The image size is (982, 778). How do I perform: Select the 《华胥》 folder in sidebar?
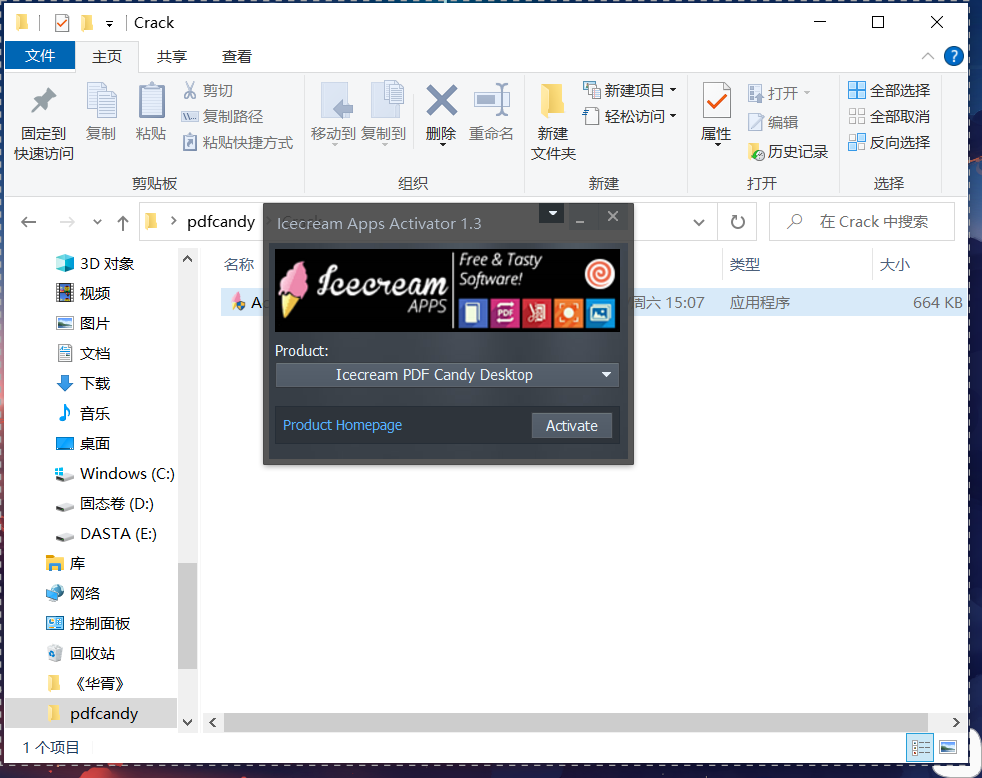pyautogui.click(x=86, y=683)
